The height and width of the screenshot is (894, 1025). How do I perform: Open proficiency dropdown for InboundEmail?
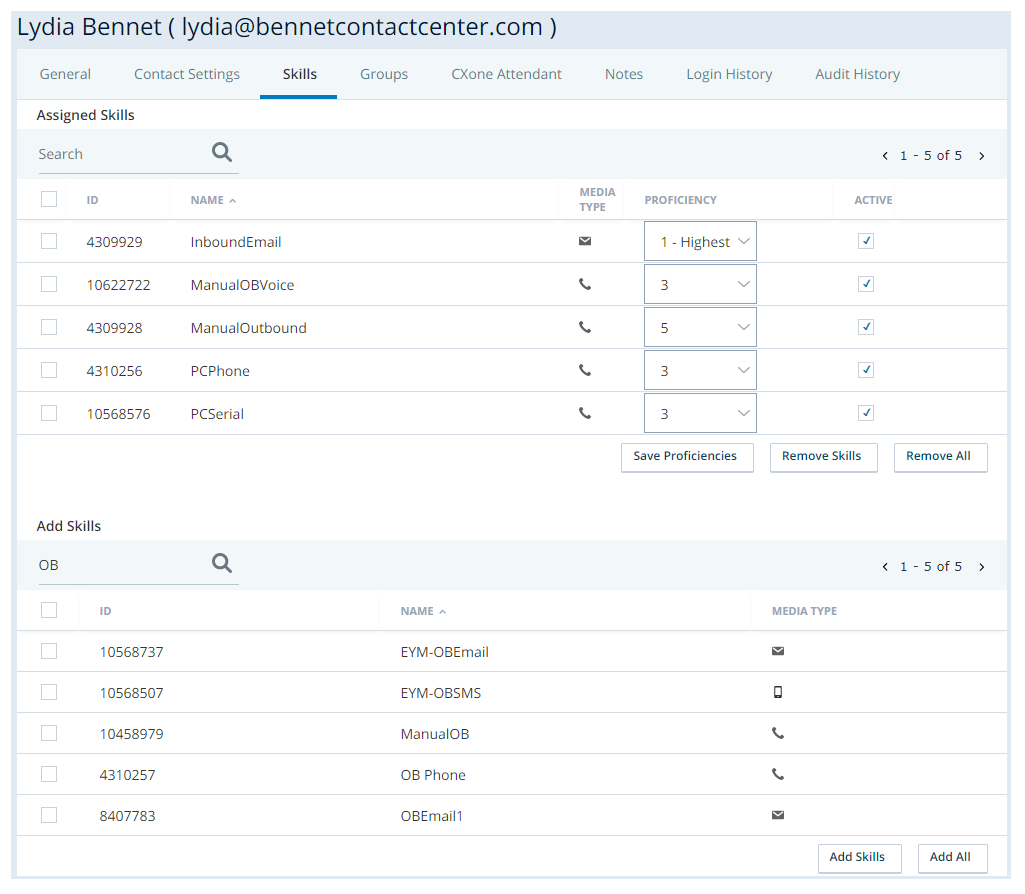(x=700, y=241)
